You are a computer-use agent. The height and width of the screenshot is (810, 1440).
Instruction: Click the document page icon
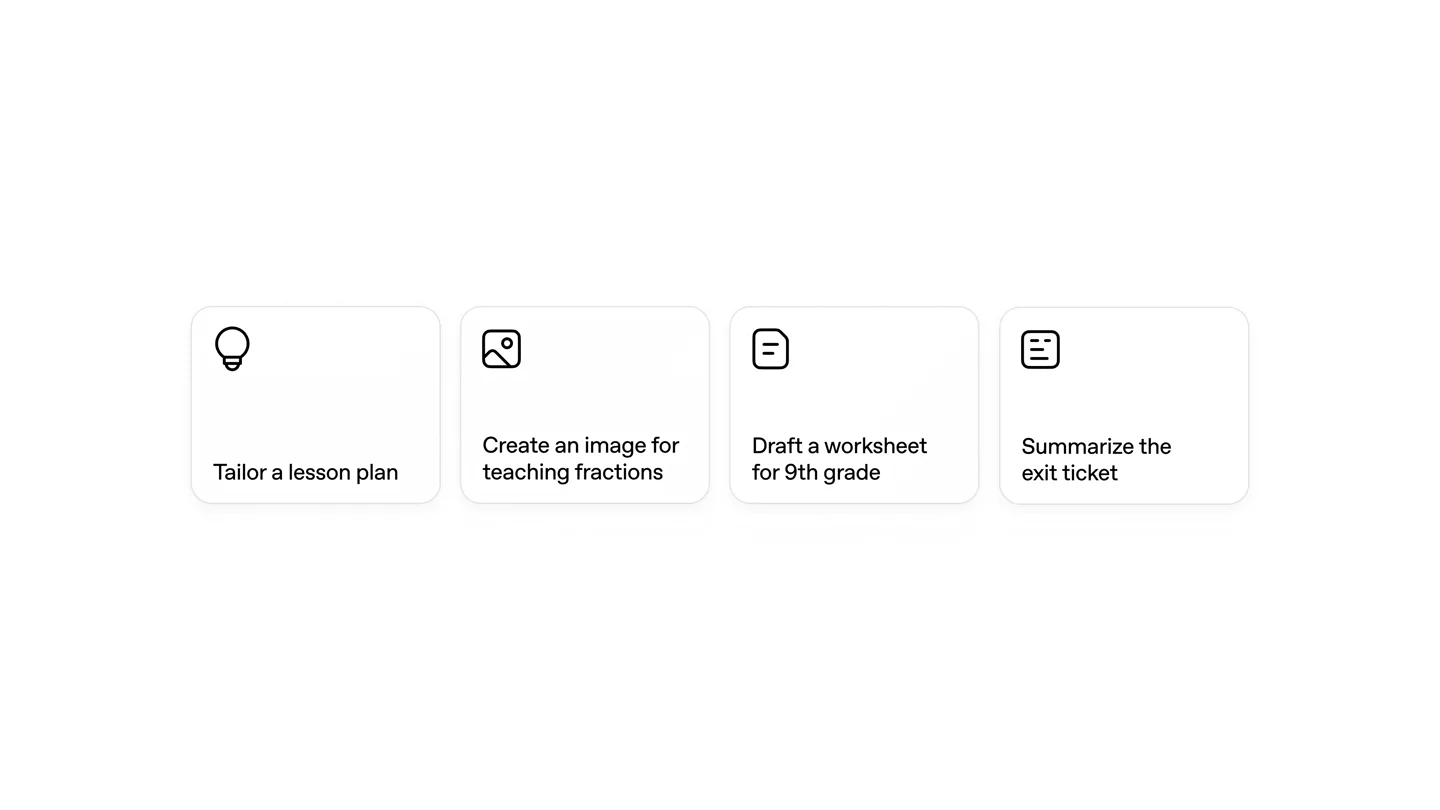770,349
